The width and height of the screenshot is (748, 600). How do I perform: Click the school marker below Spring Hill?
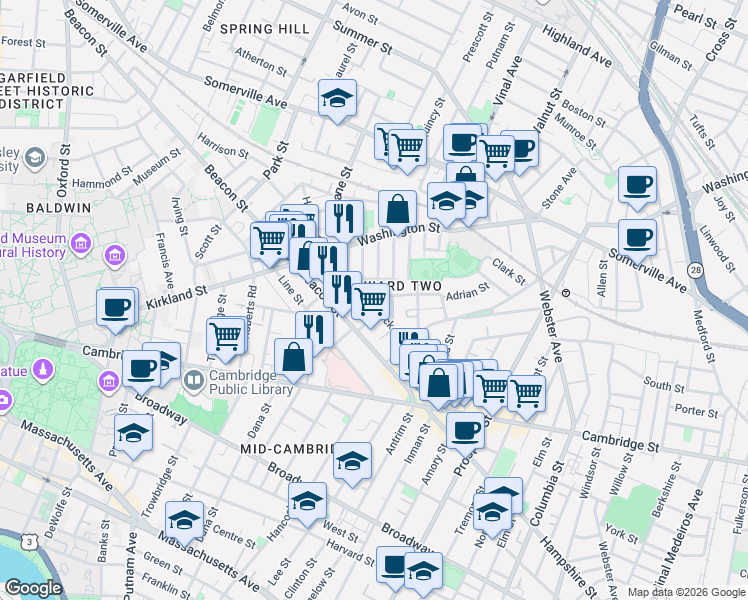pos(337,98)
